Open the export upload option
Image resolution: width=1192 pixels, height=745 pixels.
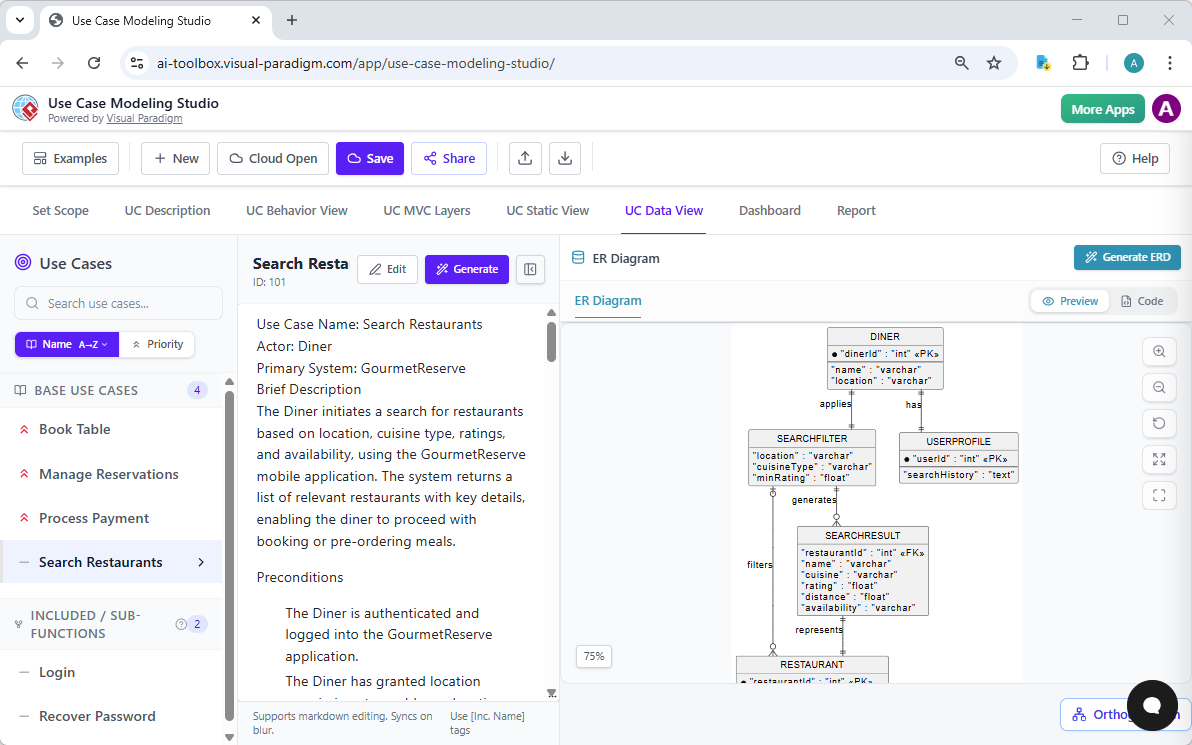pos(525,158)
